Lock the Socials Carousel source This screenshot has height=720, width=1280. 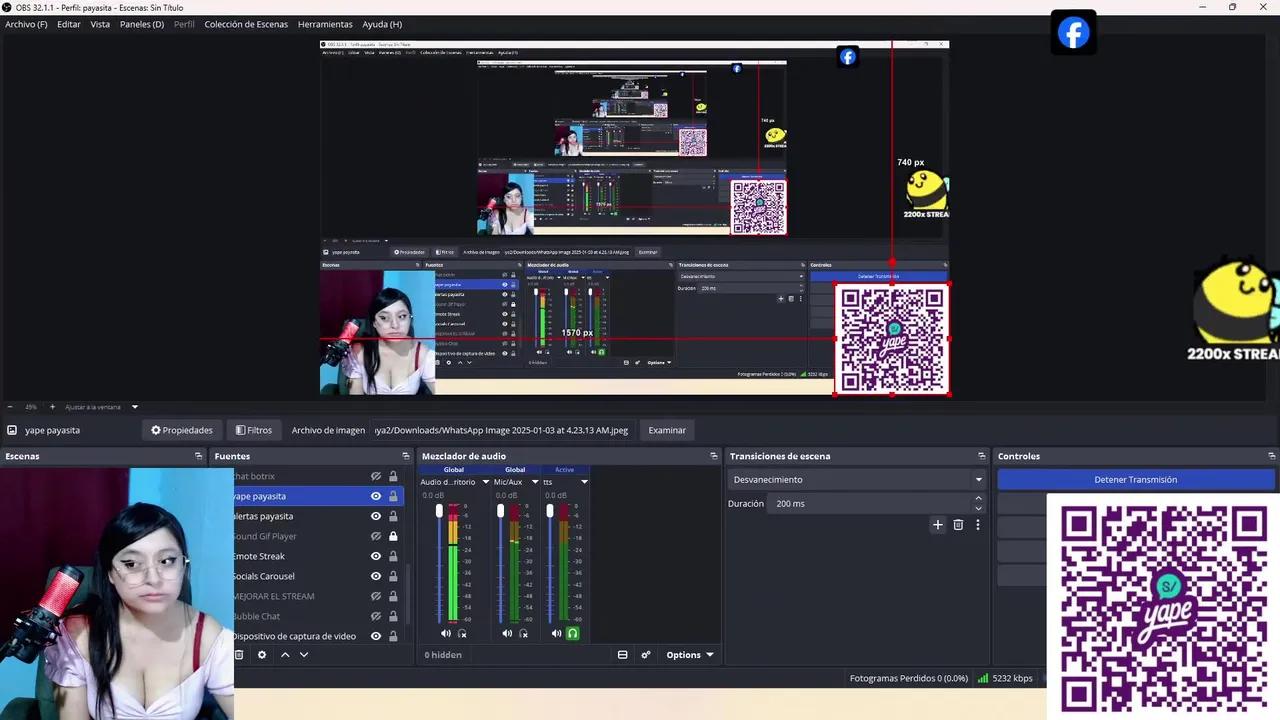(393, 576)
